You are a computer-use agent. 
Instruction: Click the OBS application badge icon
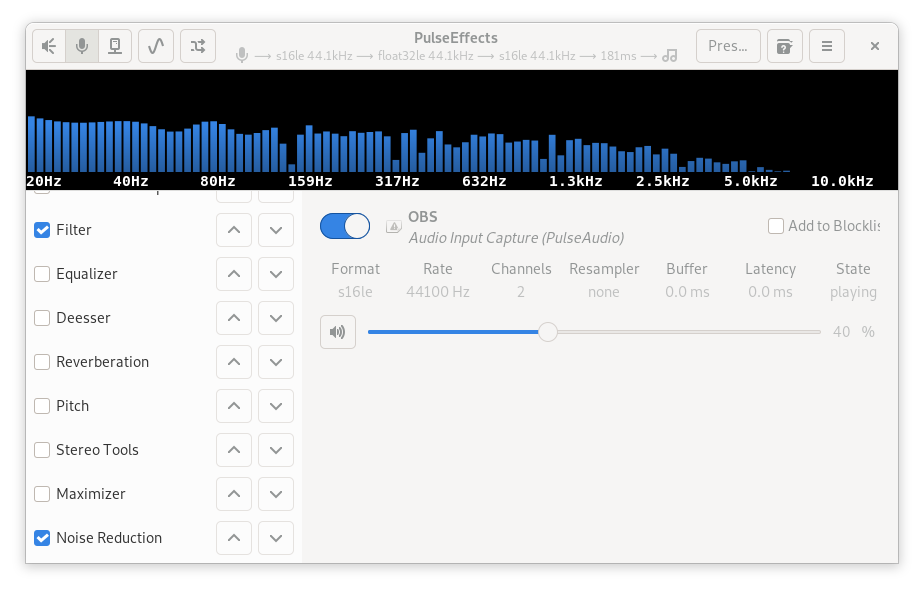coord(394,226)
